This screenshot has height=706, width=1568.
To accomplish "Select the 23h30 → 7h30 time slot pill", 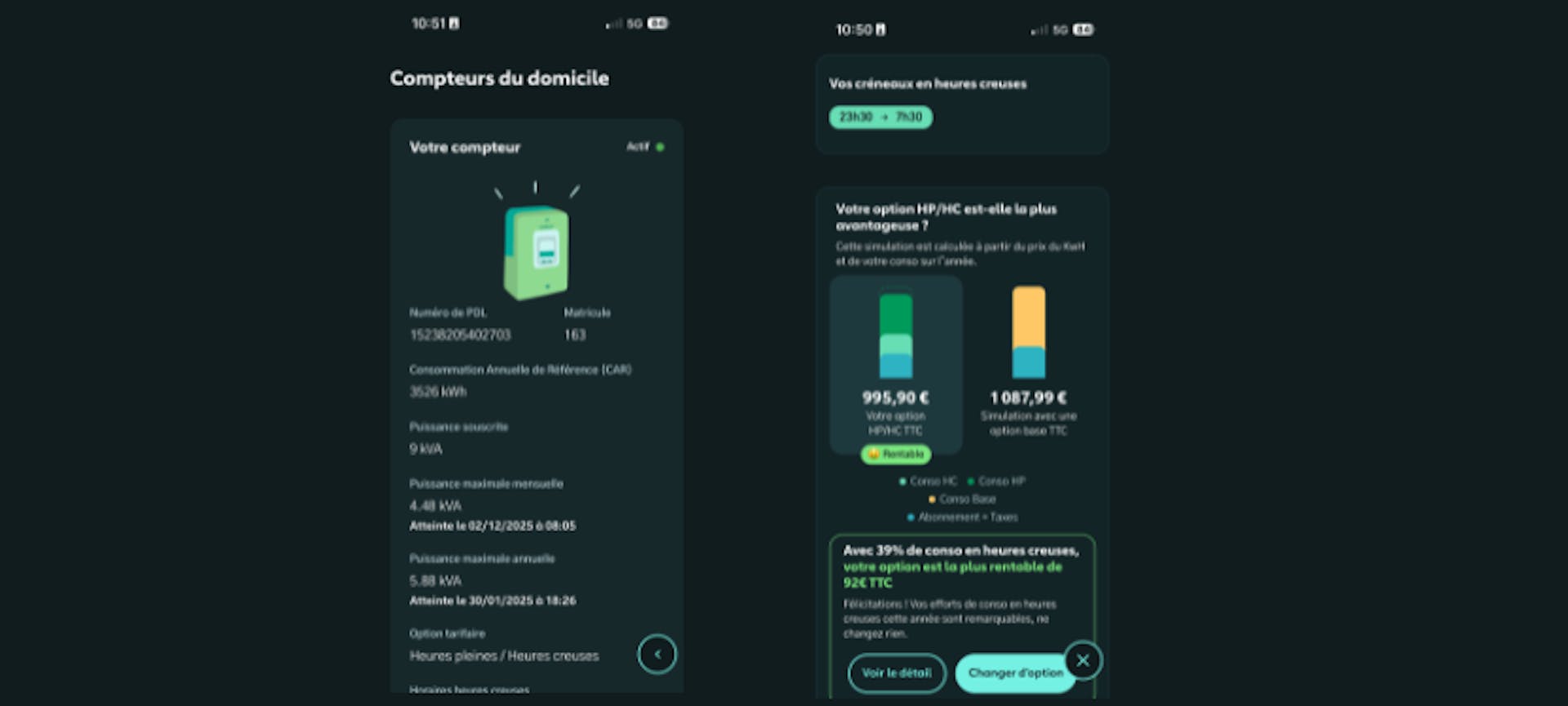I will [880, 117].
